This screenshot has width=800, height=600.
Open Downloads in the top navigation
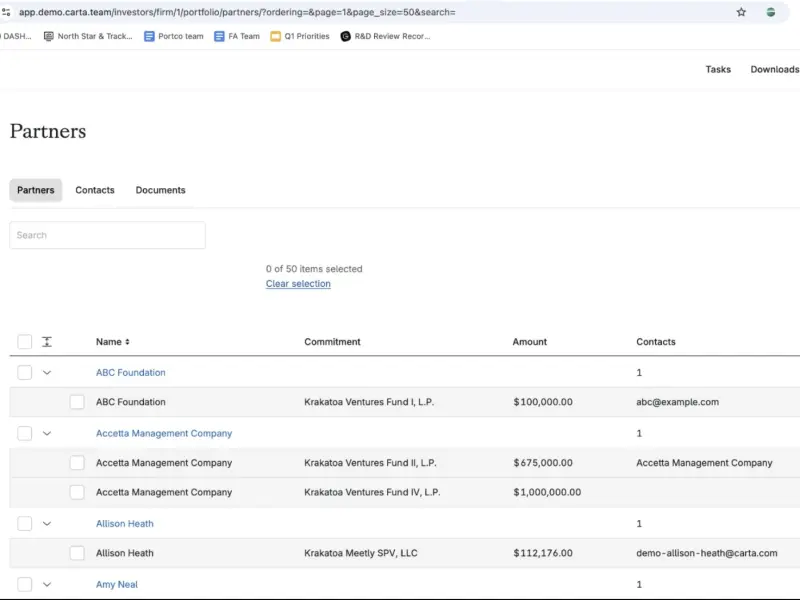pyautogui.click(x=774, y=69)
